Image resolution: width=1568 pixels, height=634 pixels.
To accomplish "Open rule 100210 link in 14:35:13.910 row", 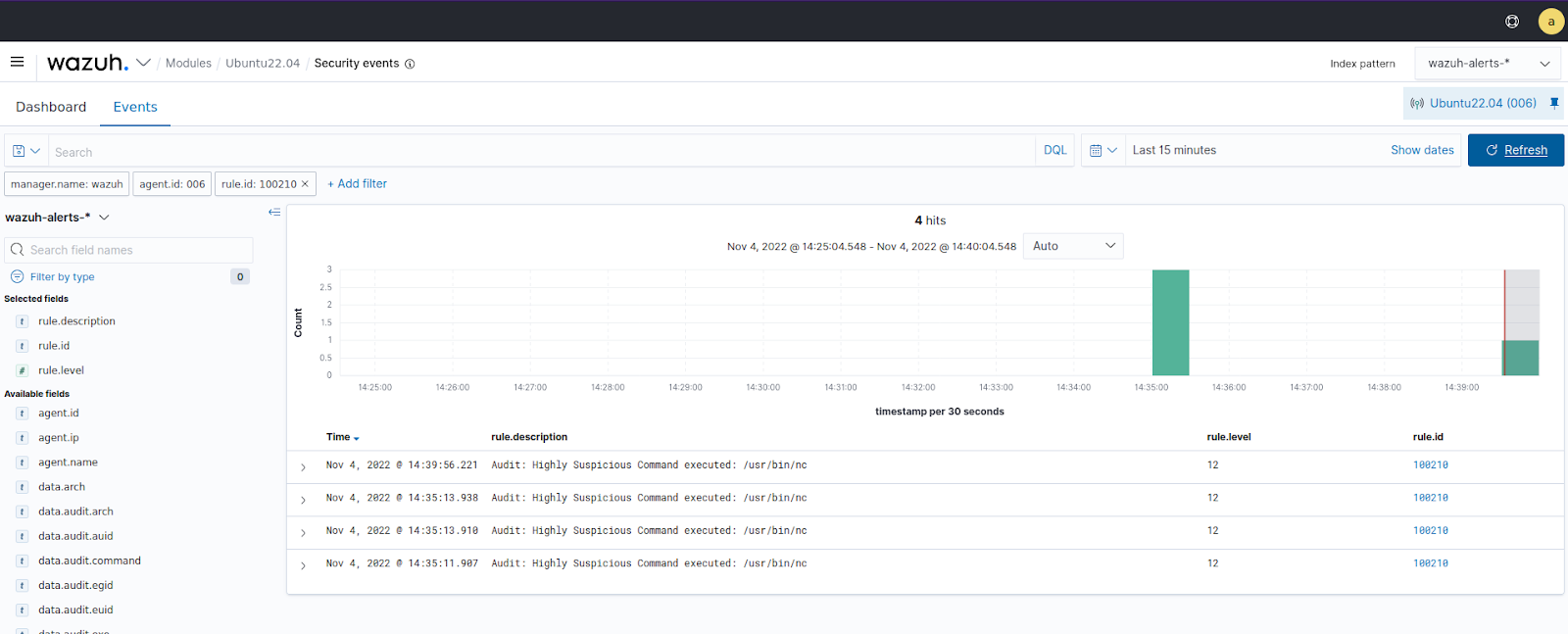I will pos(1430,531).
